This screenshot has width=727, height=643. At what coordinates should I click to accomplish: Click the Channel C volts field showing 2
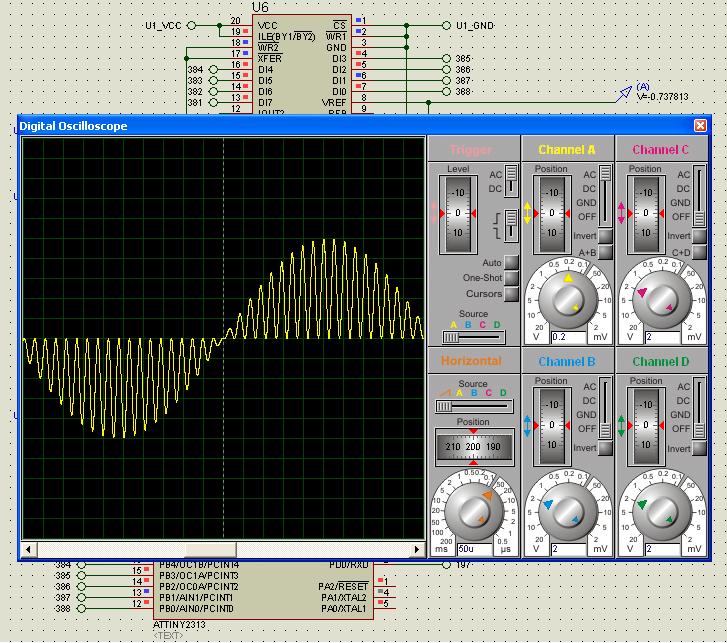663,337
